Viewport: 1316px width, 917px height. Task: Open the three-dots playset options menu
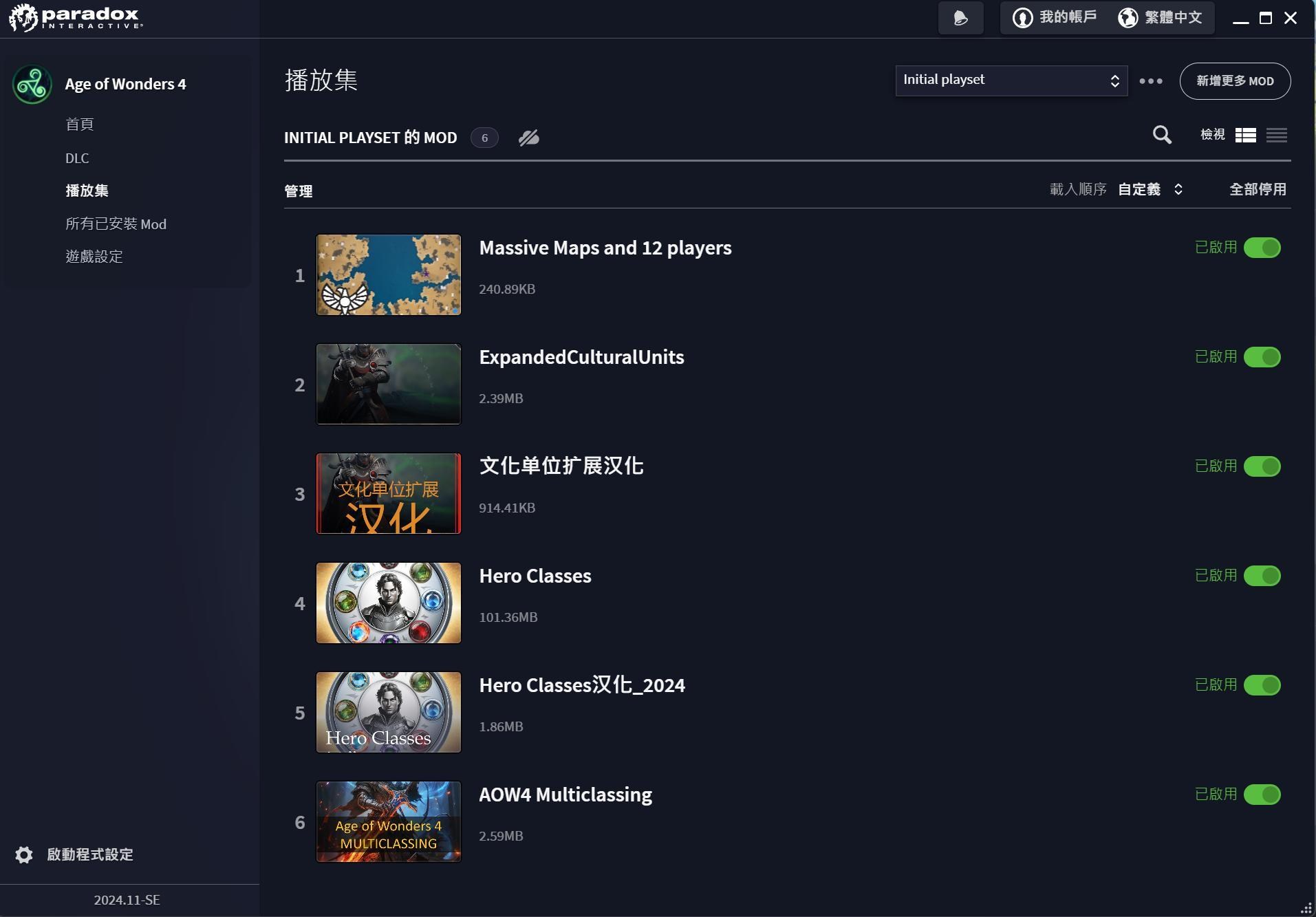[x=1151, y=81]
